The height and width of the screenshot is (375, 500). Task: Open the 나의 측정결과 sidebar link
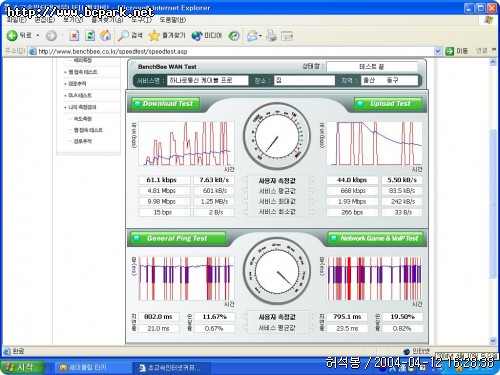click(x=82, y=107)
